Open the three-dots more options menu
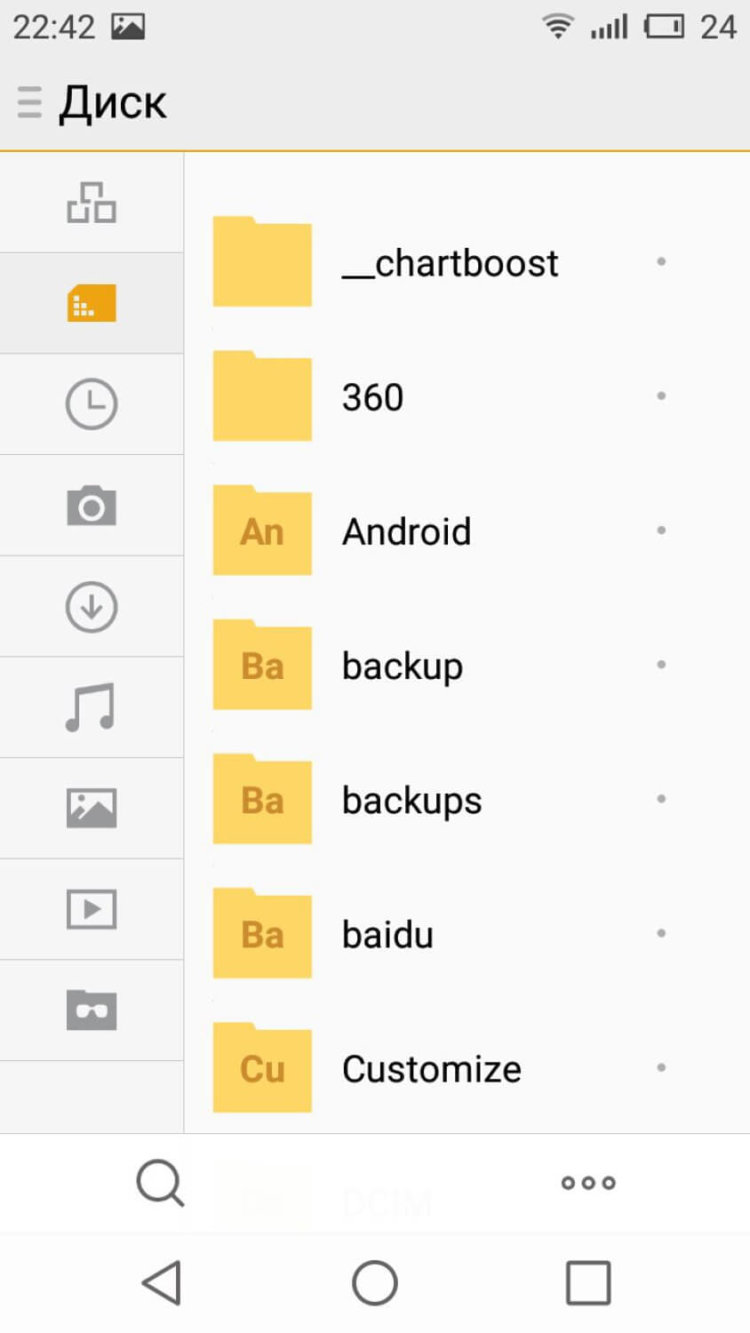This screenshot has width=750, height=1333. click(588, 1183)
